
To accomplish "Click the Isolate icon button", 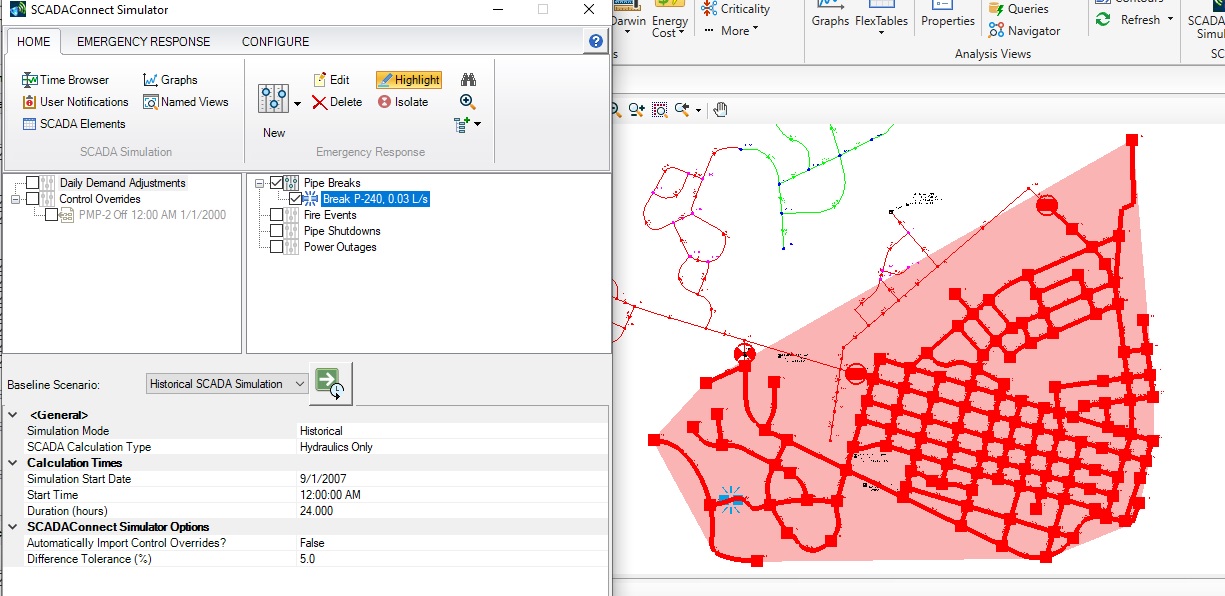I will (x=403, y=102).
